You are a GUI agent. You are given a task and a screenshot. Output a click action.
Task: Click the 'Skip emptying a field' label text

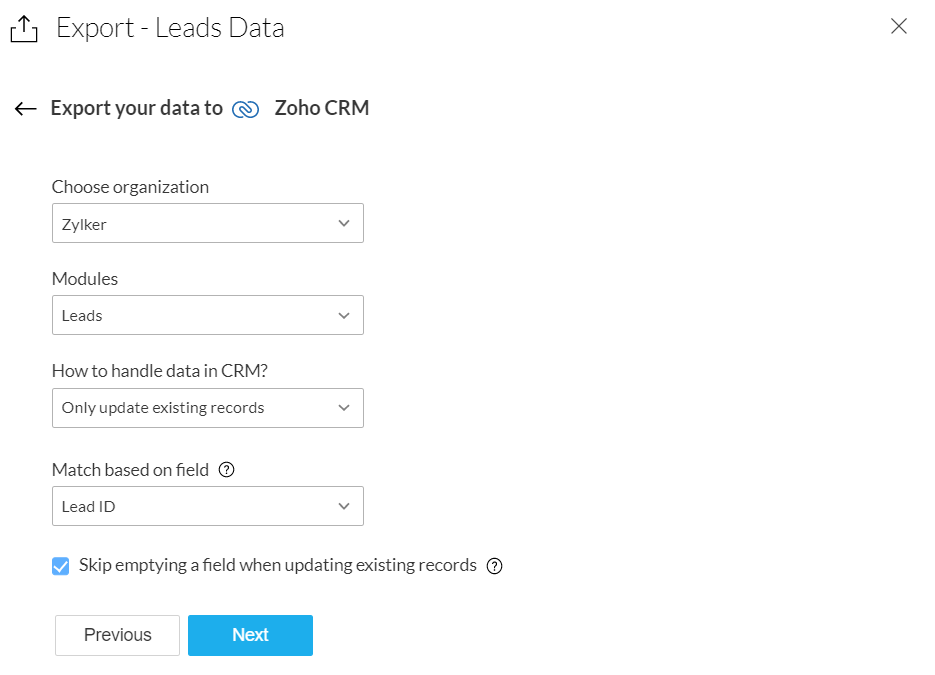278,565
